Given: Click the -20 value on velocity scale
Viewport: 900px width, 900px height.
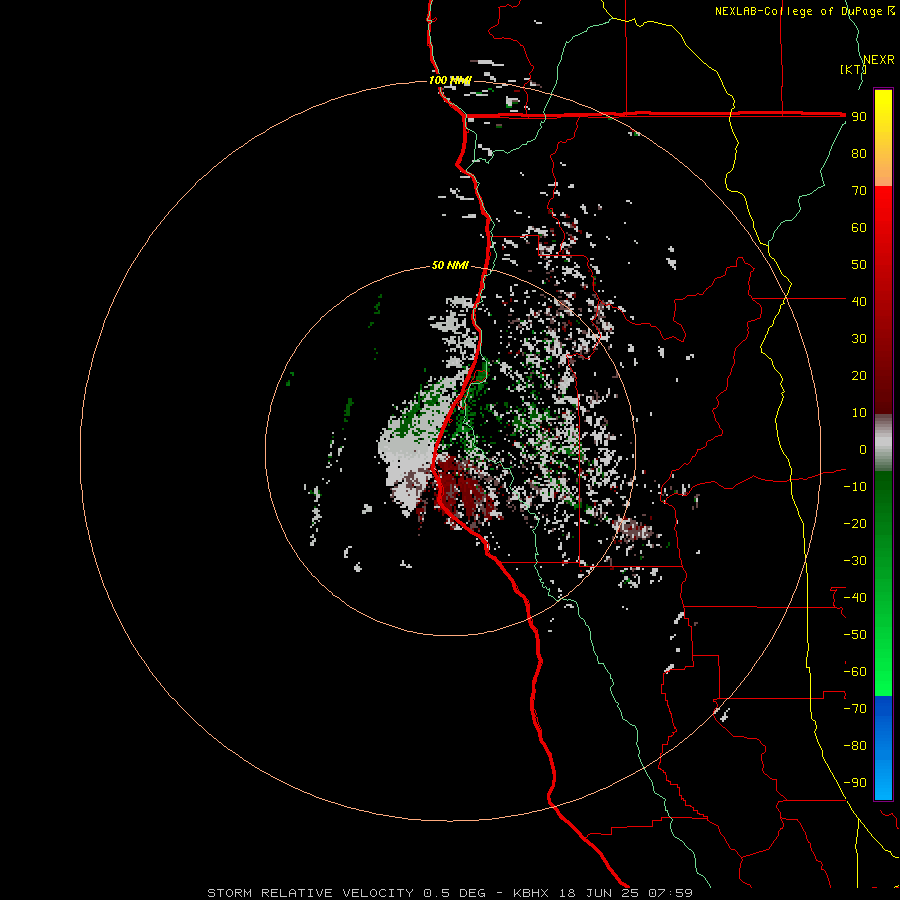Looking at the screenshot, I should 855,523.
